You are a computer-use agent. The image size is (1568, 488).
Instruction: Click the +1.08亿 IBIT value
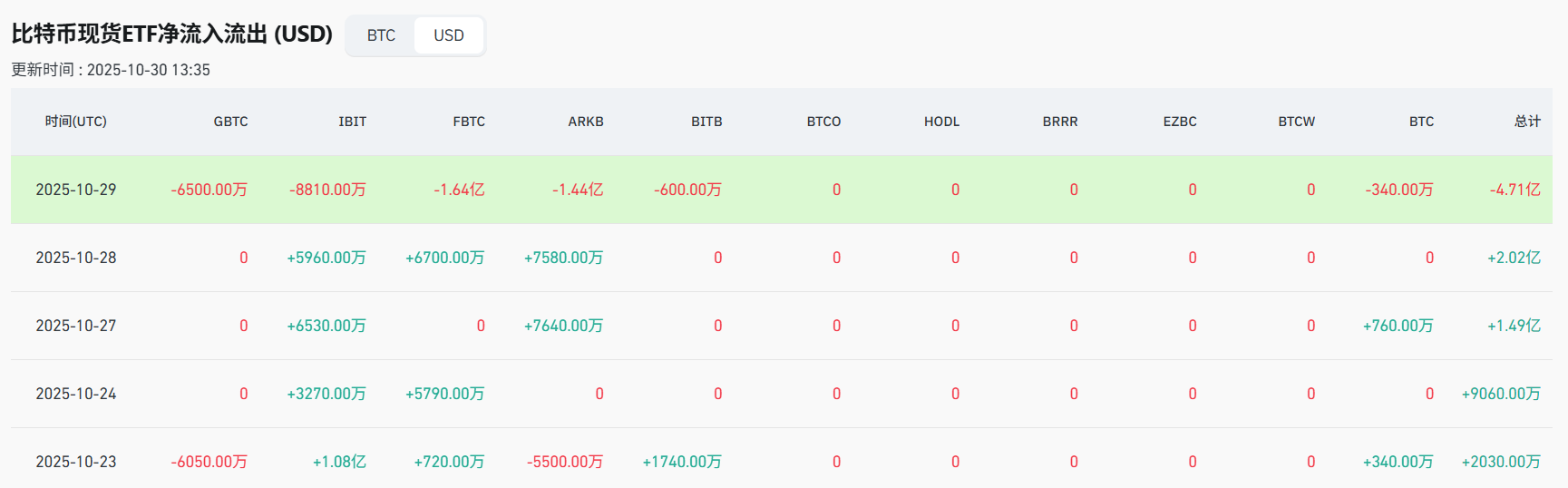(x=339, y=462)
